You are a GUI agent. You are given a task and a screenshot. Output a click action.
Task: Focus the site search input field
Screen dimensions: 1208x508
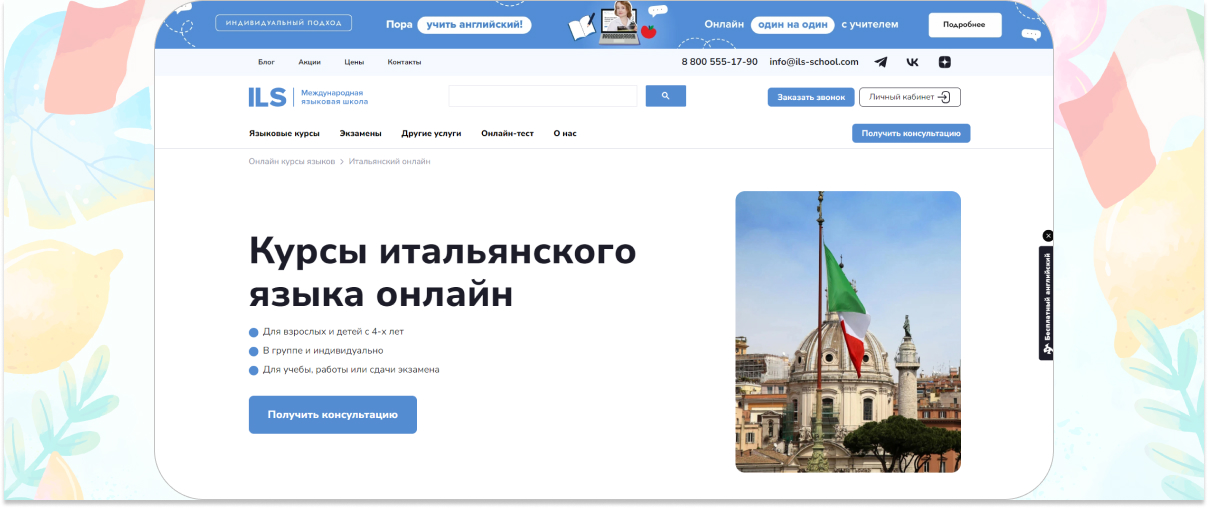542,96
